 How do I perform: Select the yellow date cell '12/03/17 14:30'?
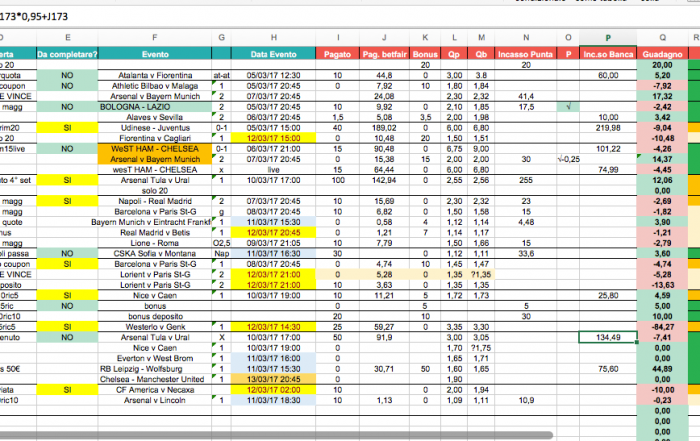[273, 327]
